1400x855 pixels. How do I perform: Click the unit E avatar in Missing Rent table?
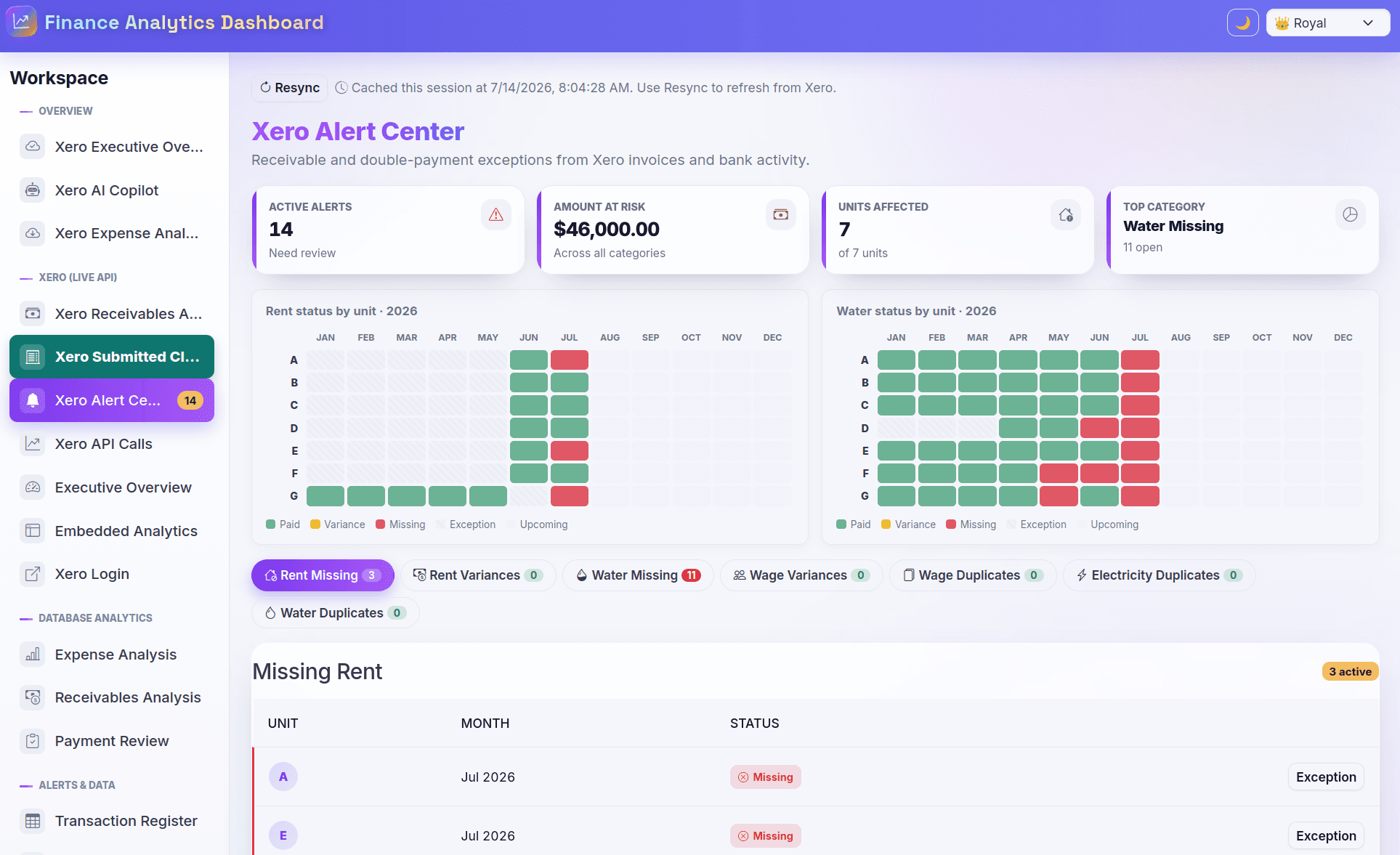(x=283, y=836)
